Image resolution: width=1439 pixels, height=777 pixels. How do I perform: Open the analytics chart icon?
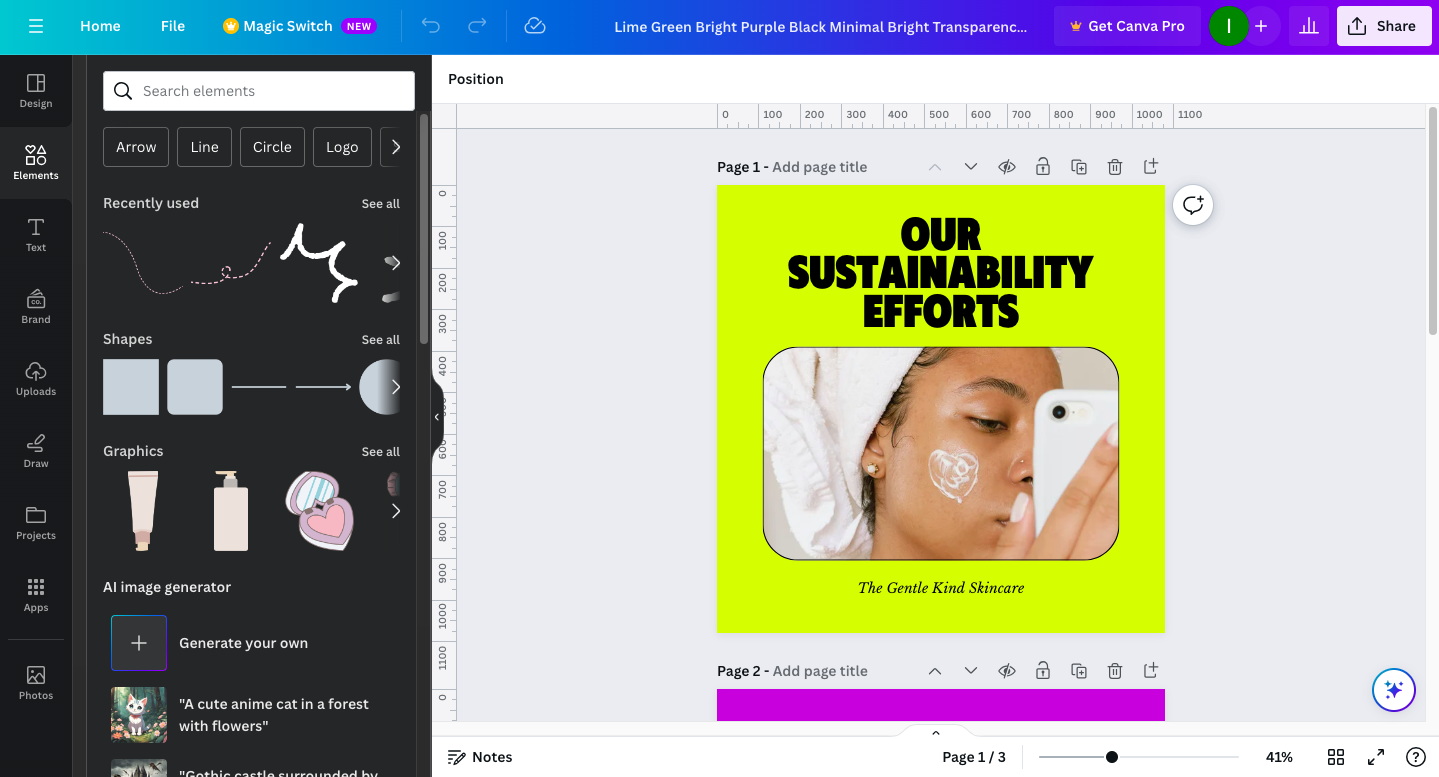click(x=1308, y=26)
